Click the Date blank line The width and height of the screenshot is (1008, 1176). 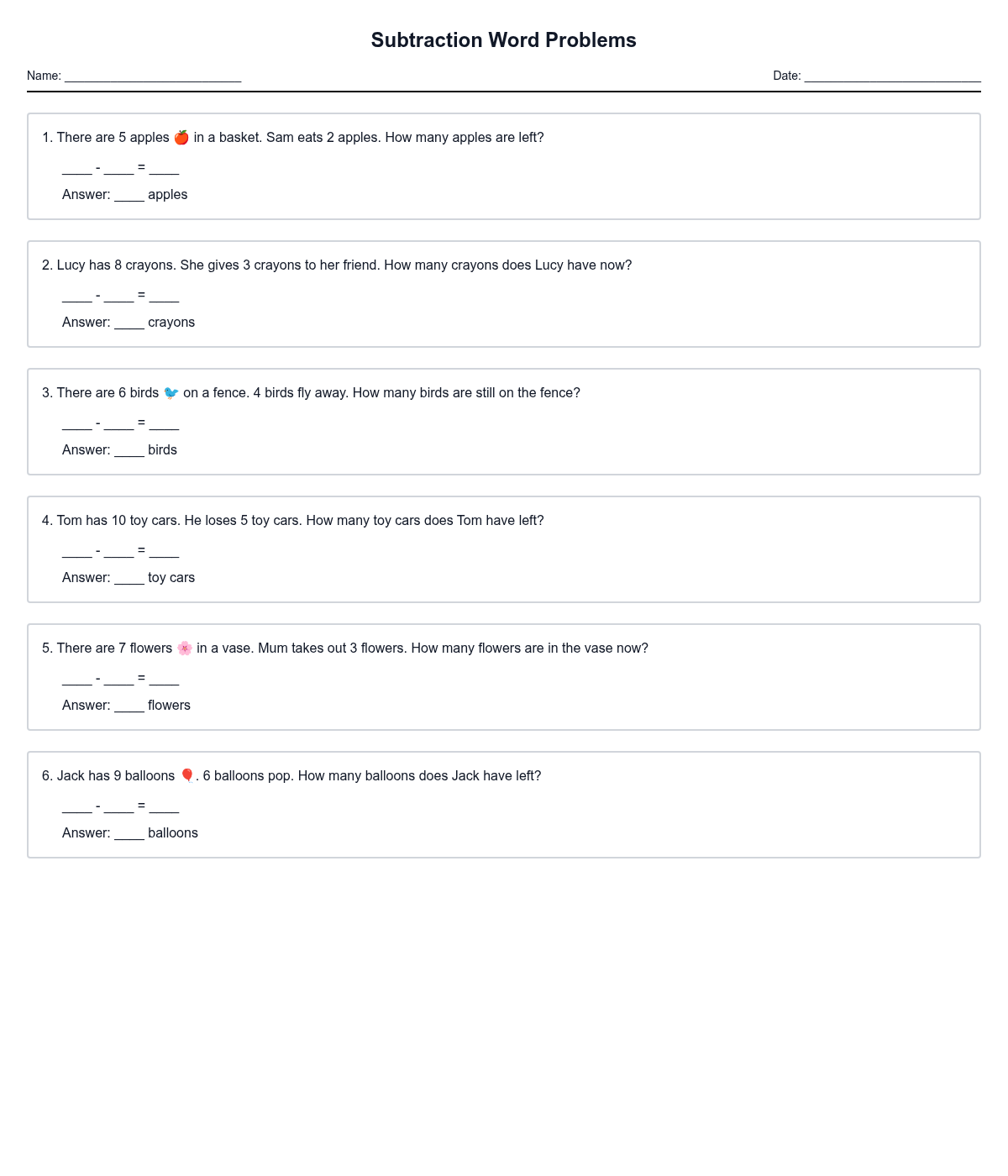pyautogui.click(x=892, y=76)
